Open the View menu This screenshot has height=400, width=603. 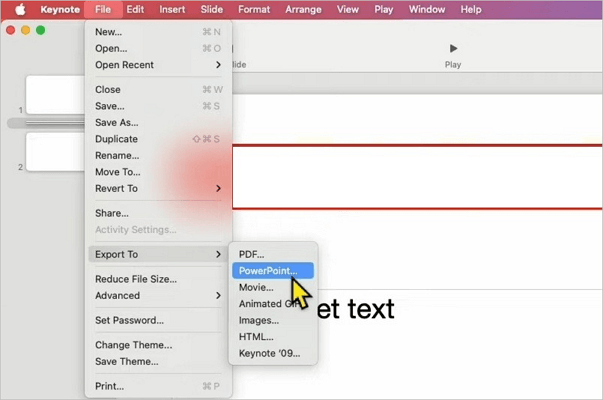pos(348,9)
